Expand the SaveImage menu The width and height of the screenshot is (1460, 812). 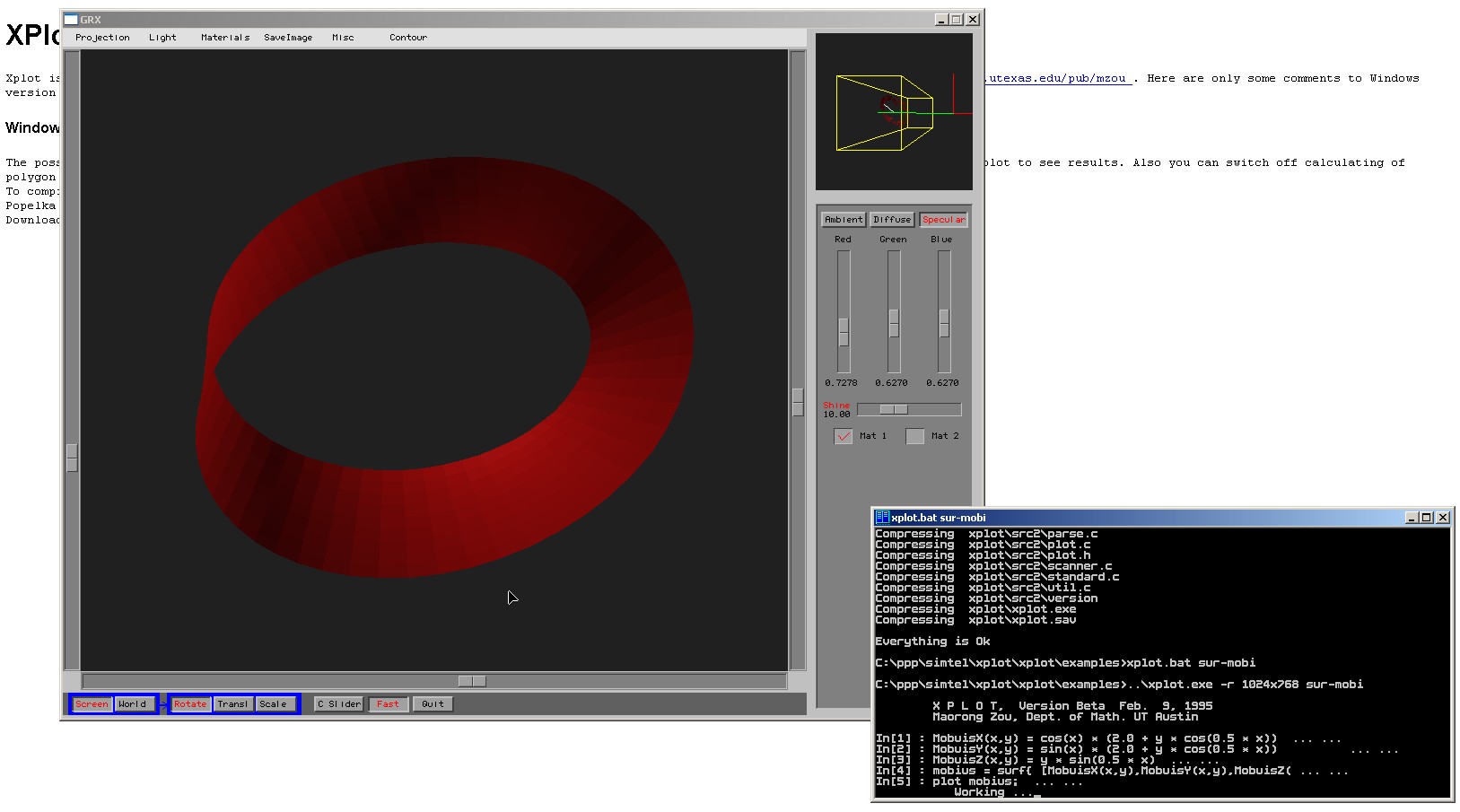[x=288, y=38]
